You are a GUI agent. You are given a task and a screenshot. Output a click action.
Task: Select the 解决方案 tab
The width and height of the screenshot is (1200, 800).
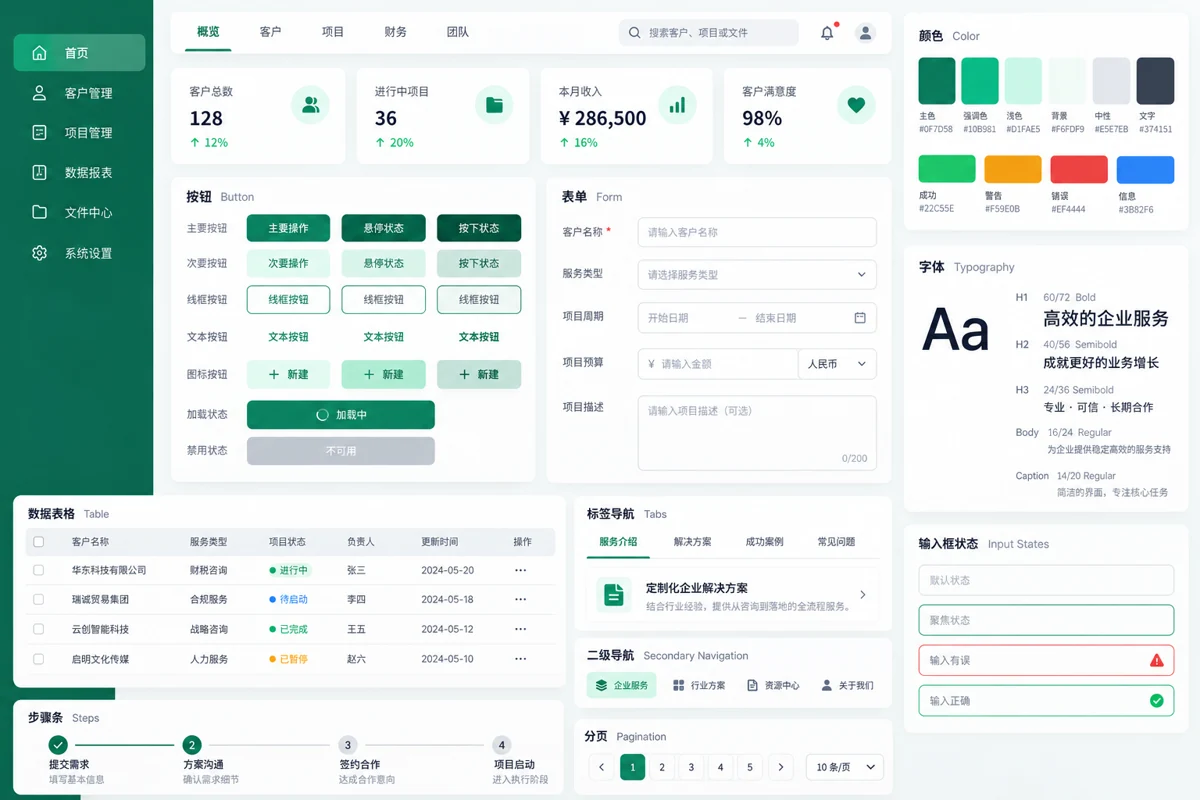pos(693,542)
